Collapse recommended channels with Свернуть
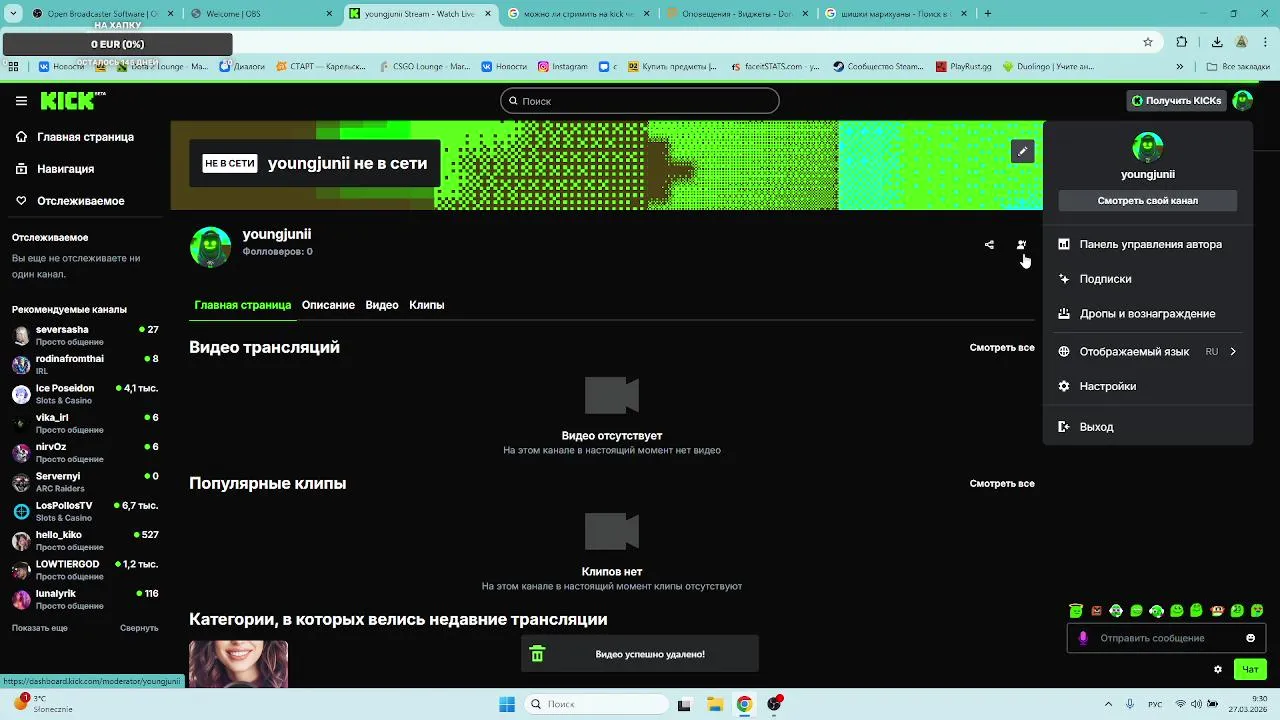This screenshot has width=1280, height=720. point(139,628)
